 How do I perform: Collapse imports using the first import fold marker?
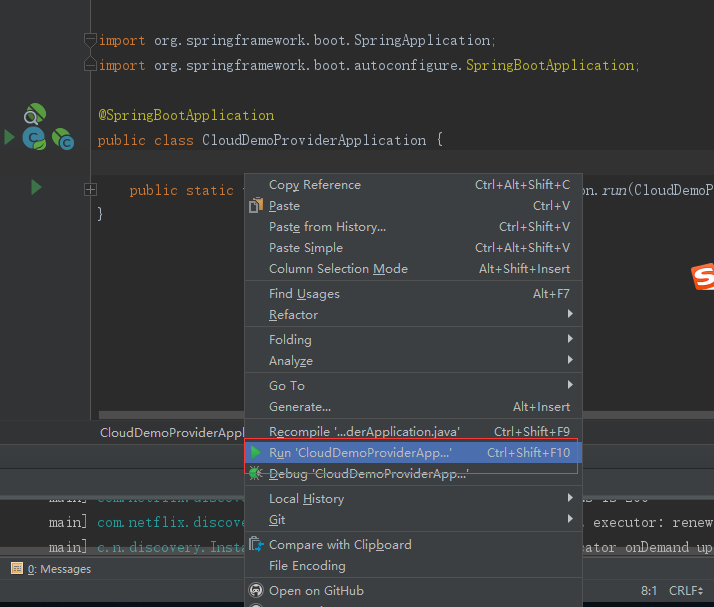click(x=90, y=41)
